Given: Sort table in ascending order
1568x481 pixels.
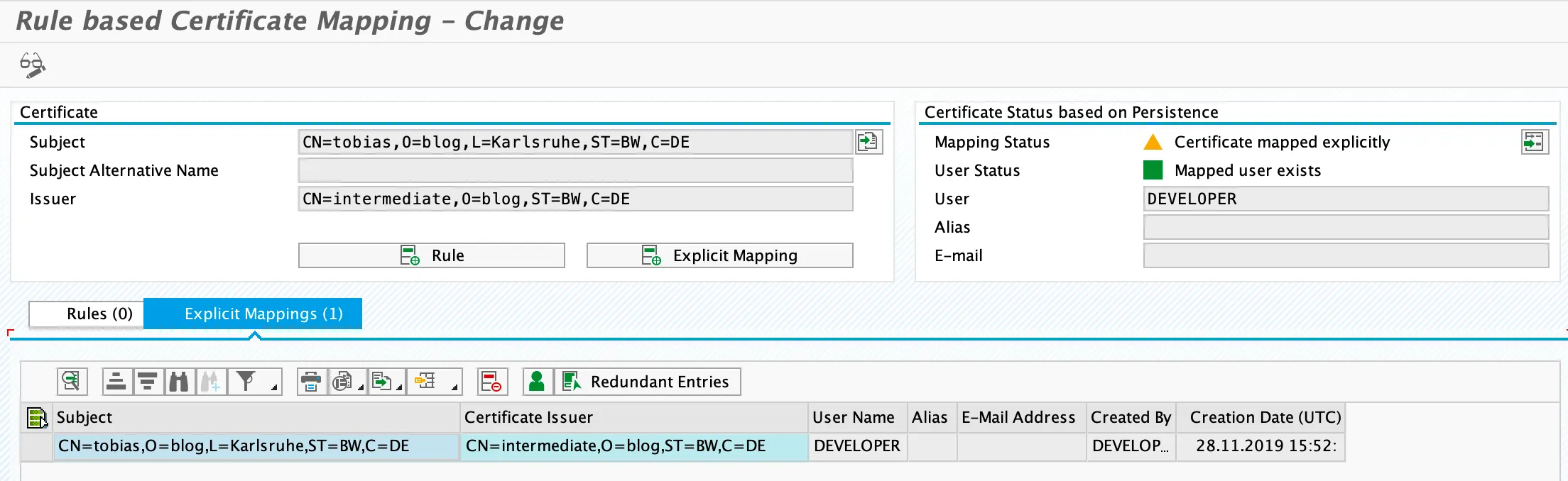Looking at the screenshot, I should [x=116, y=382].
